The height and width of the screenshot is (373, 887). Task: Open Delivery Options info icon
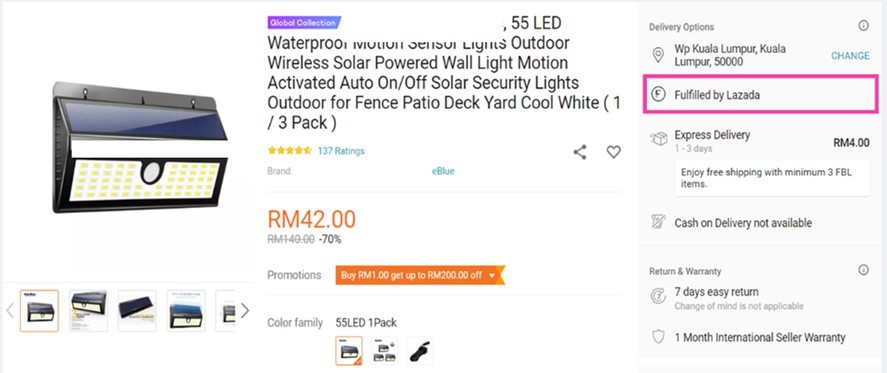(x=863, y=25)
